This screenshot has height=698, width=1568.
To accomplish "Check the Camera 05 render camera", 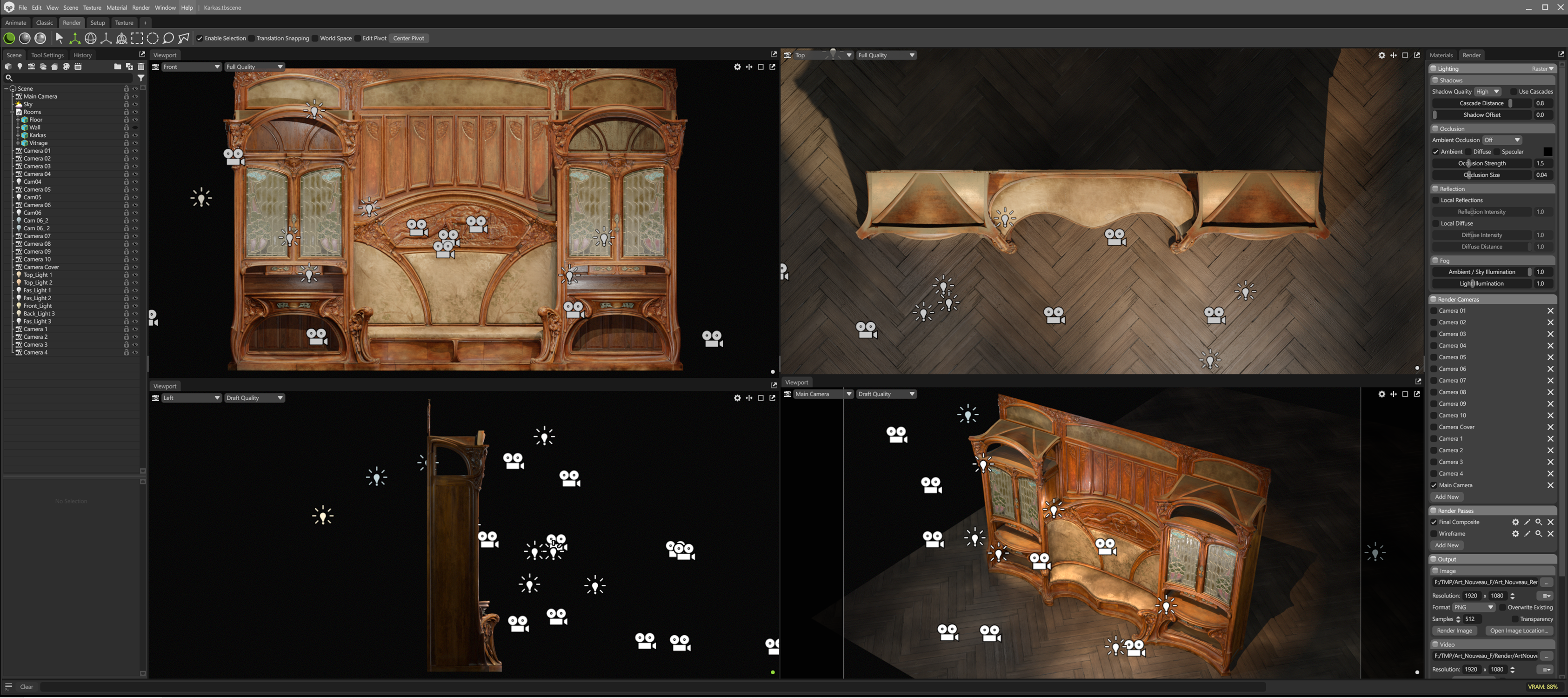I will pyautogui.click(x=1434, y=357).
